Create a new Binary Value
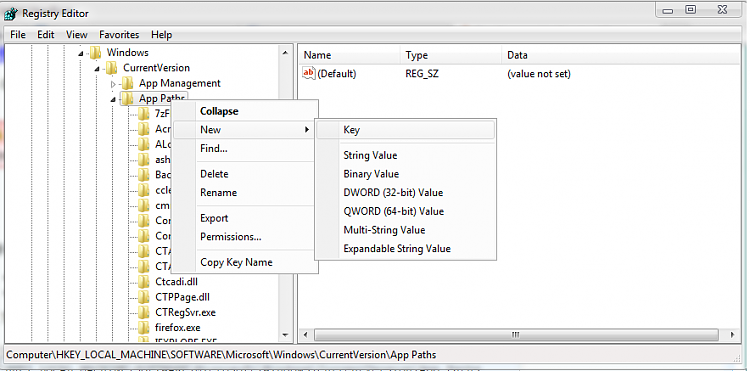Viewport: 750px width, 371px height. [x=406, y=174]
